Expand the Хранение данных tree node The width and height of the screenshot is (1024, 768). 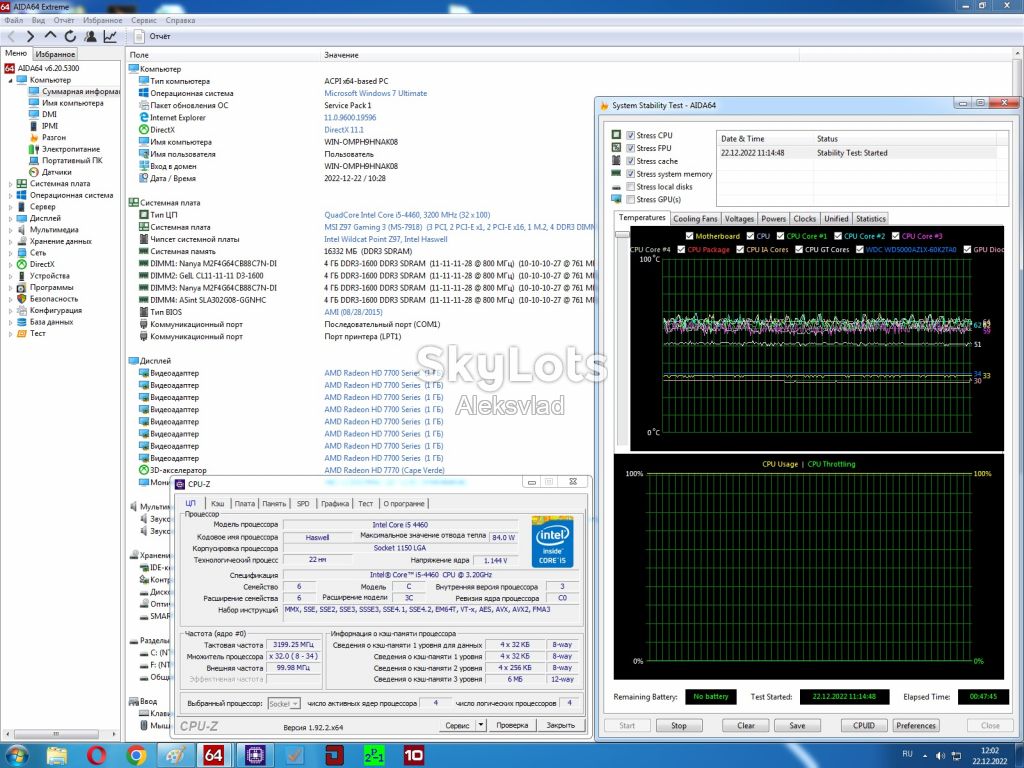coord(10,242)
